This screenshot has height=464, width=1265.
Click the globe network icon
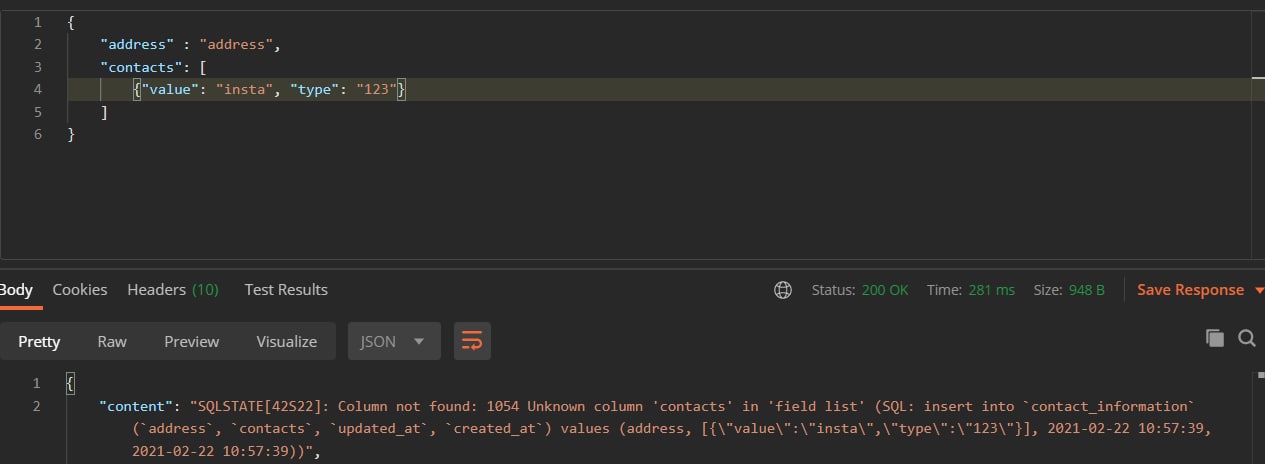pos(783,290)
